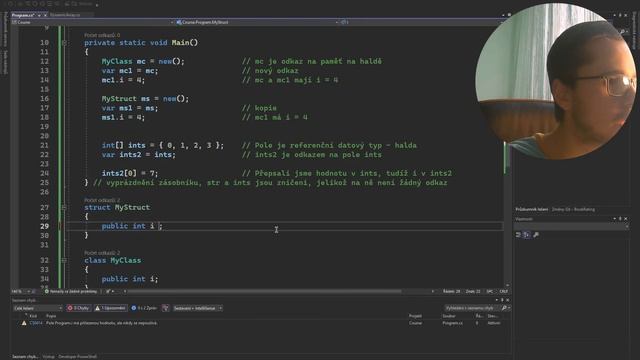Image resolution: width=640 pixels, height=360 pixels.
Task: Close the Program.cs tab
Action: point(45,15)
